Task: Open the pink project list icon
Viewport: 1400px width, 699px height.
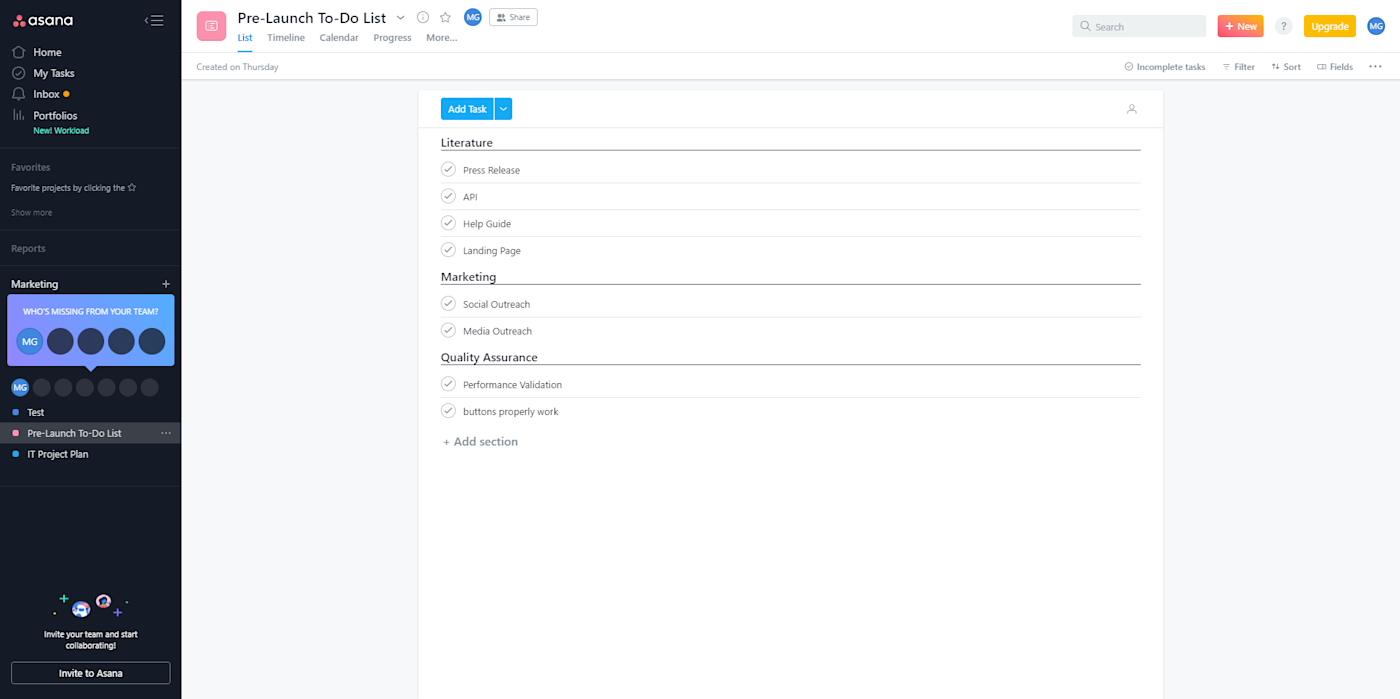Action: click(x=211, y=26)
